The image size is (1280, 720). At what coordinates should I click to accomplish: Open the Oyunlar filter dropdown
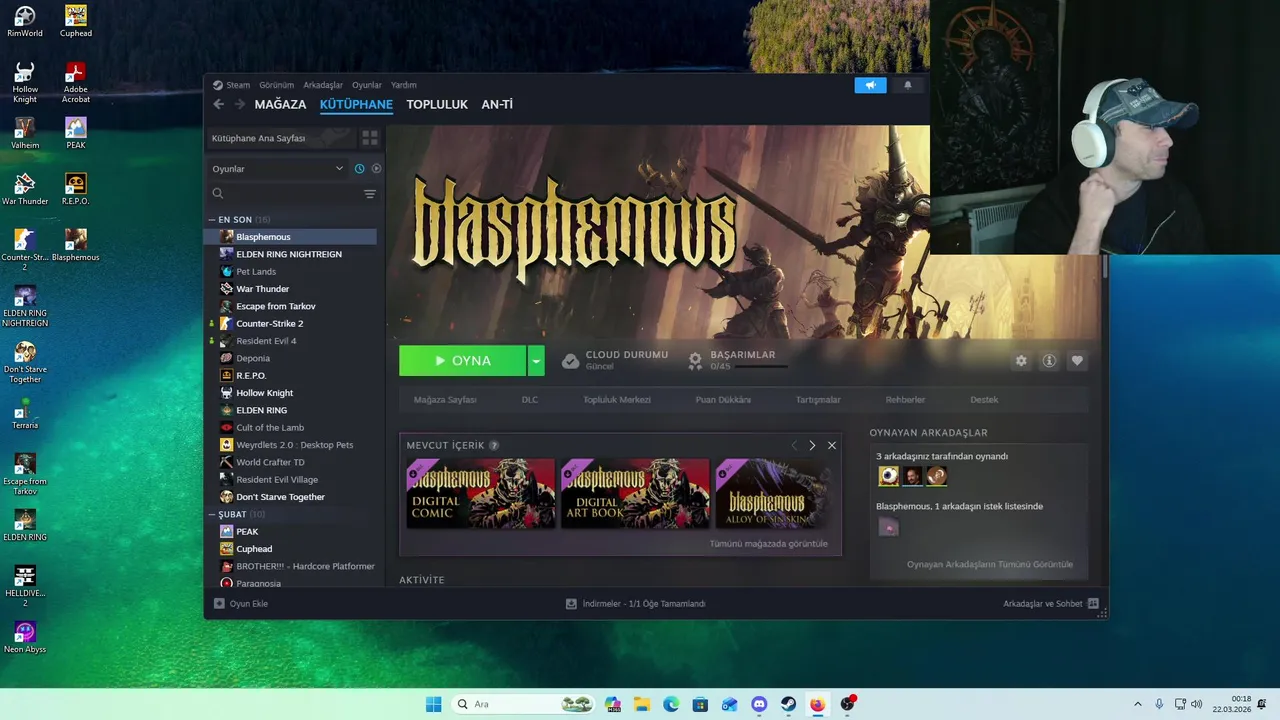tap(277, 169)
